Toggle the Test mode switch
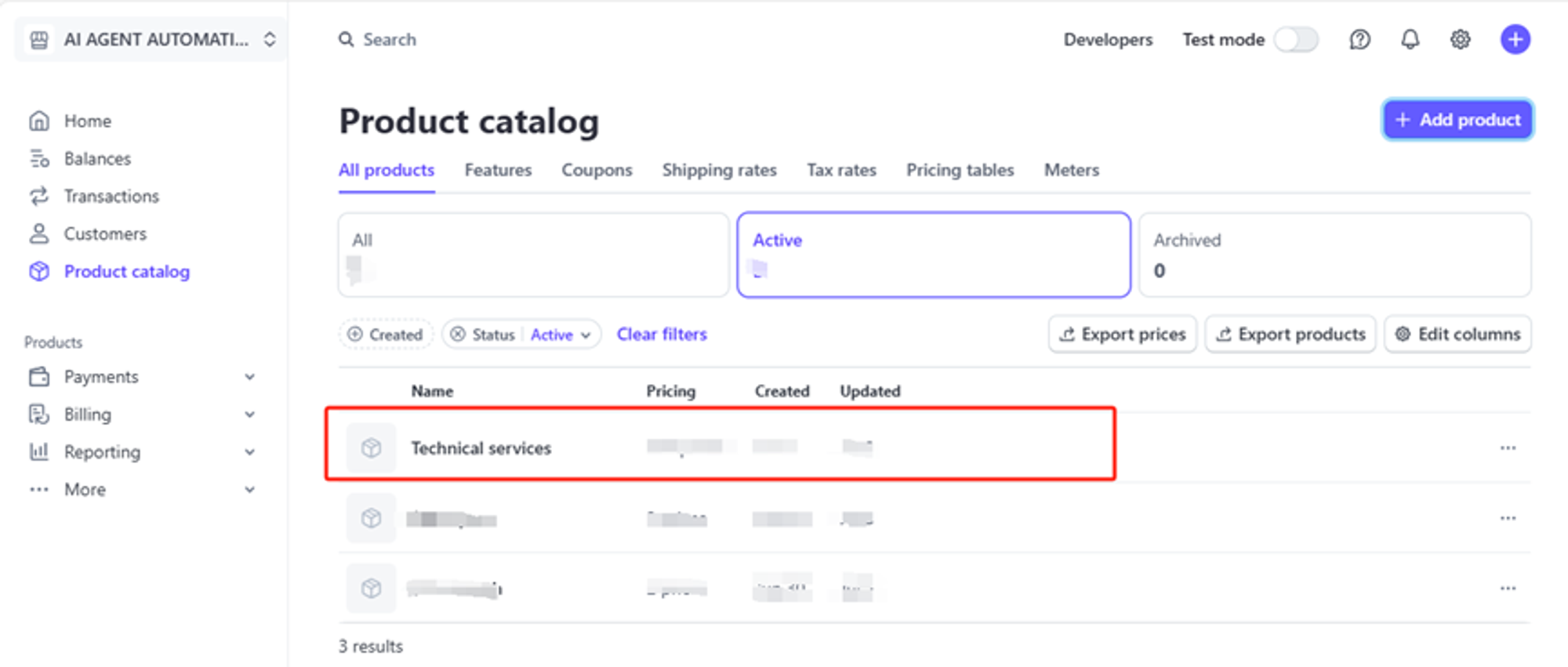The height and width of the screenshot is (667, 1568). pos(1296,39)
